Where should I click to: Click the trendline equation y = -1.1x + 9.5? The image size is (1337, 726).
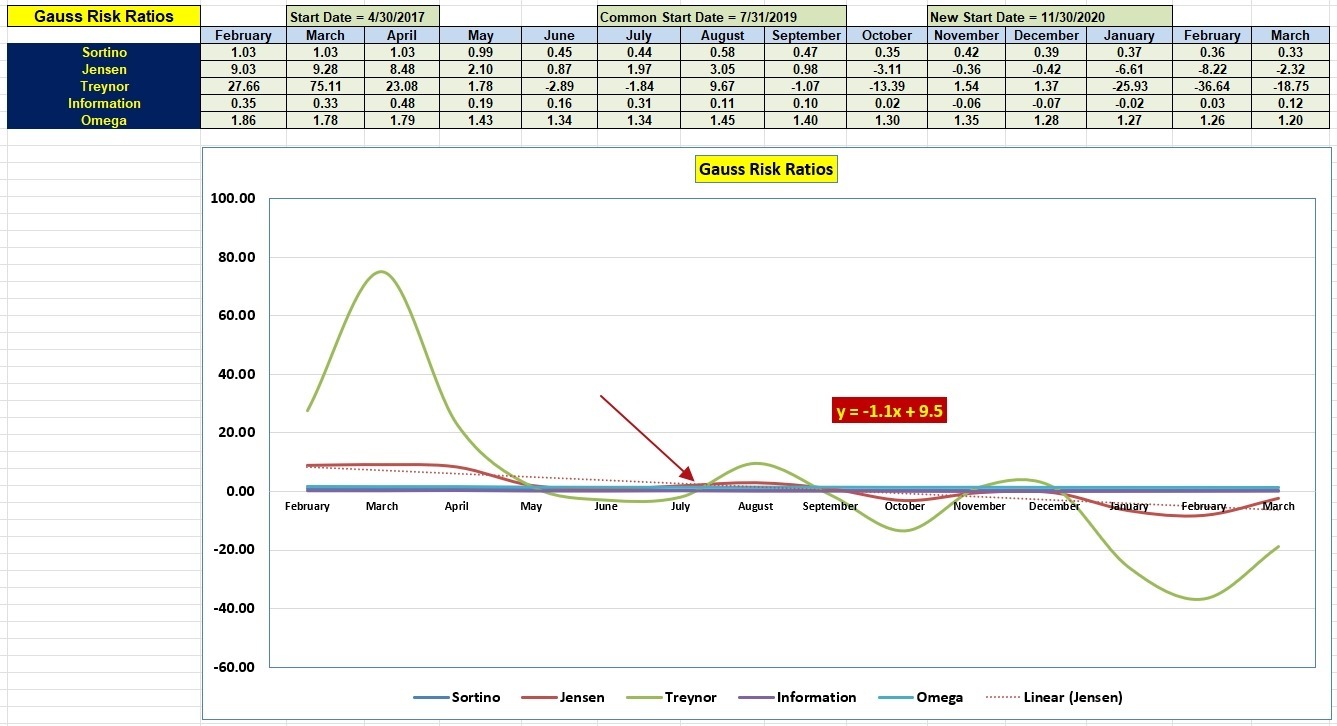(890, 410)
